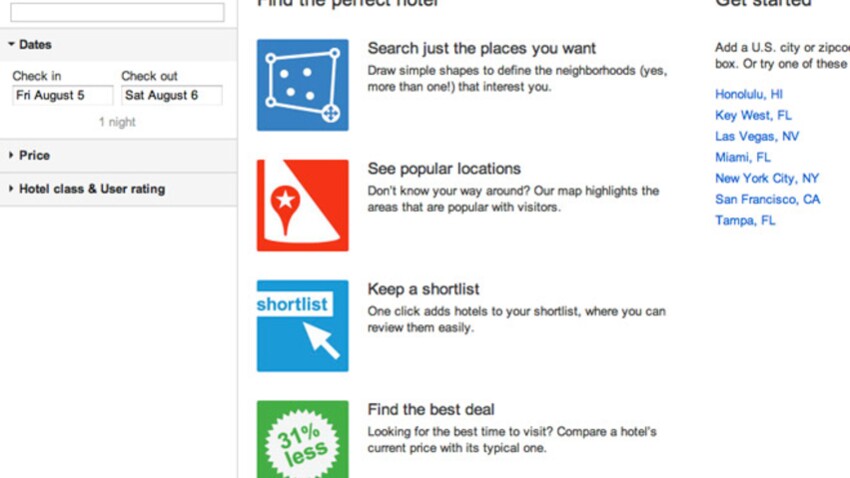Open the Check in date field

click(62, 95)
